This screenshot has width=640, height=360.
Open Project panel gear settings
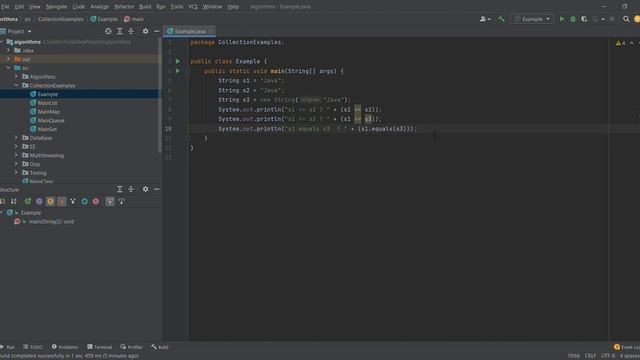(145, 31)
